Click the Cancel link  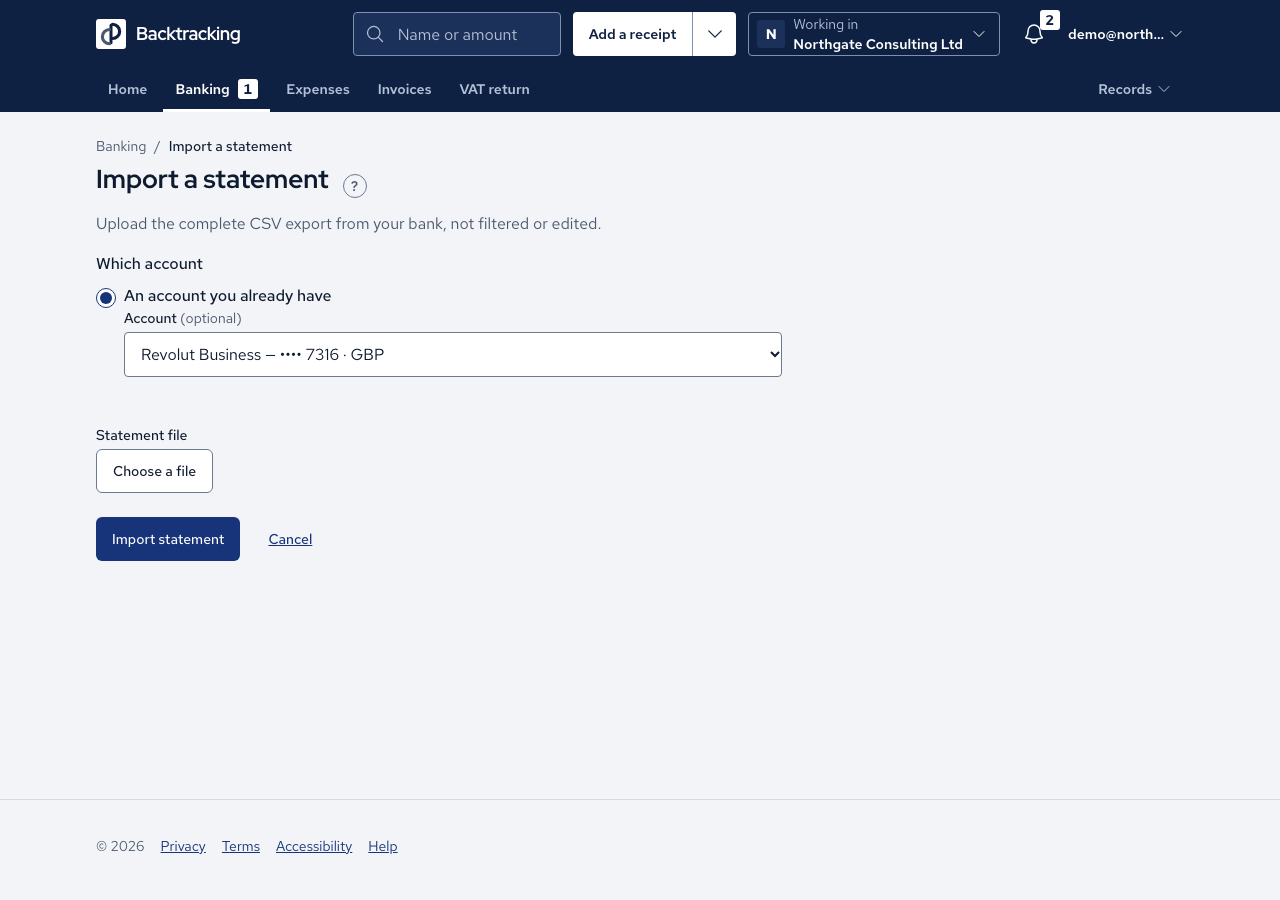click(x=290, y=539)
